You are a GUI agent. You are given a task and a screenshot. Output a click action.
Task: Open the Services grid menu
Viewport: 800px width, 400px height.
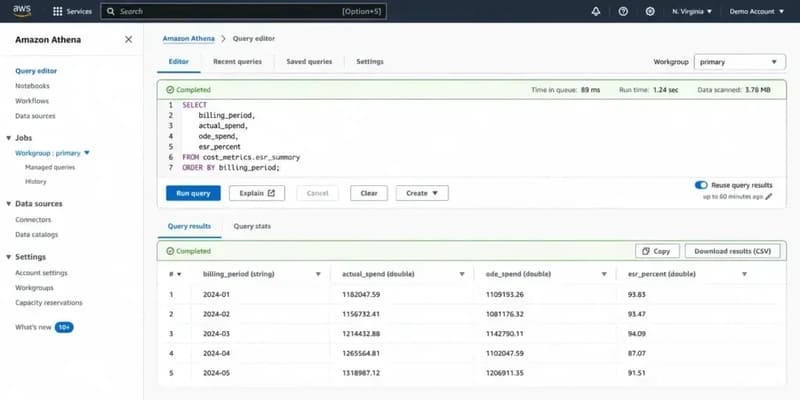(x=72, y=11)
